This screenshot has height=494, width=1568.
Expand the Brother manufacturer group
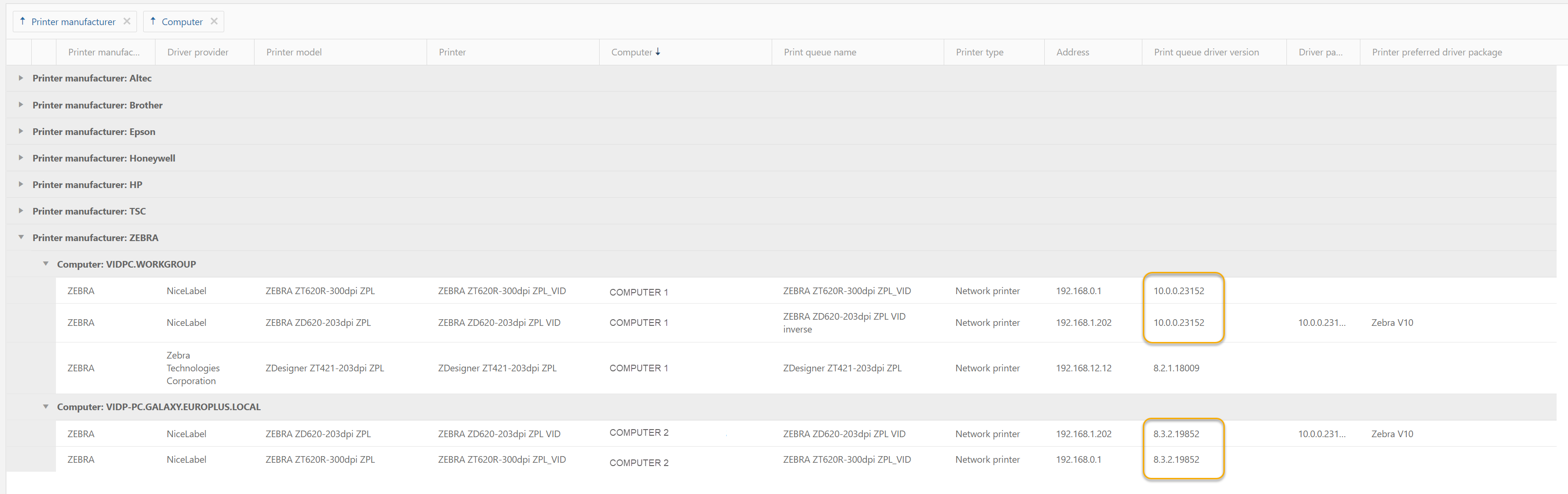(21, 105)
